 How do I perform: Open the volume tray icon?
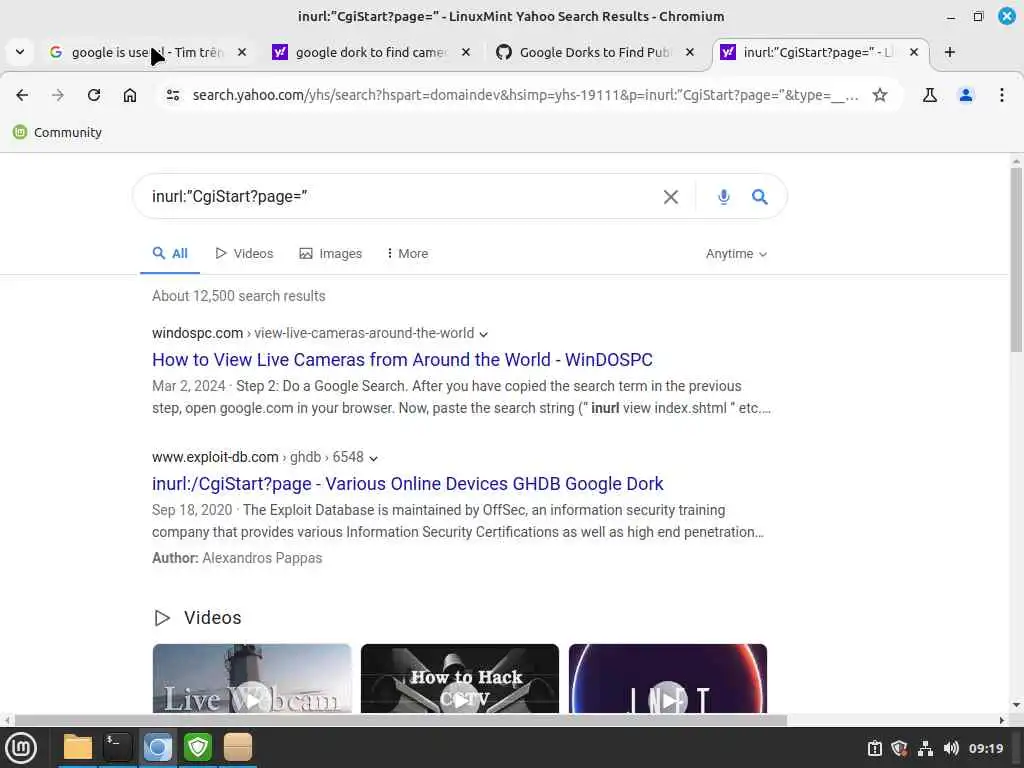coord(951,748)
